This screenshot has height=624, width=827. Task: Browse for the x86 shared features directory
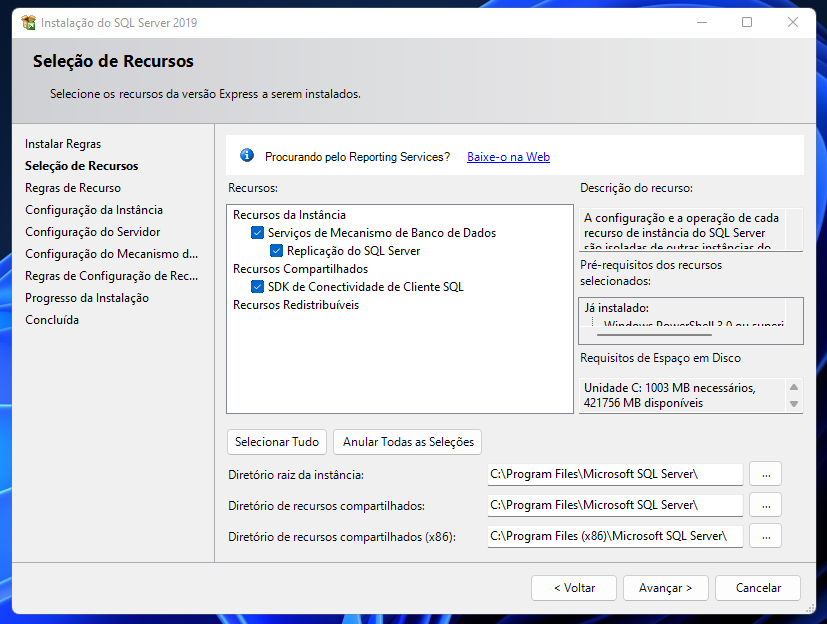(765, 536)
